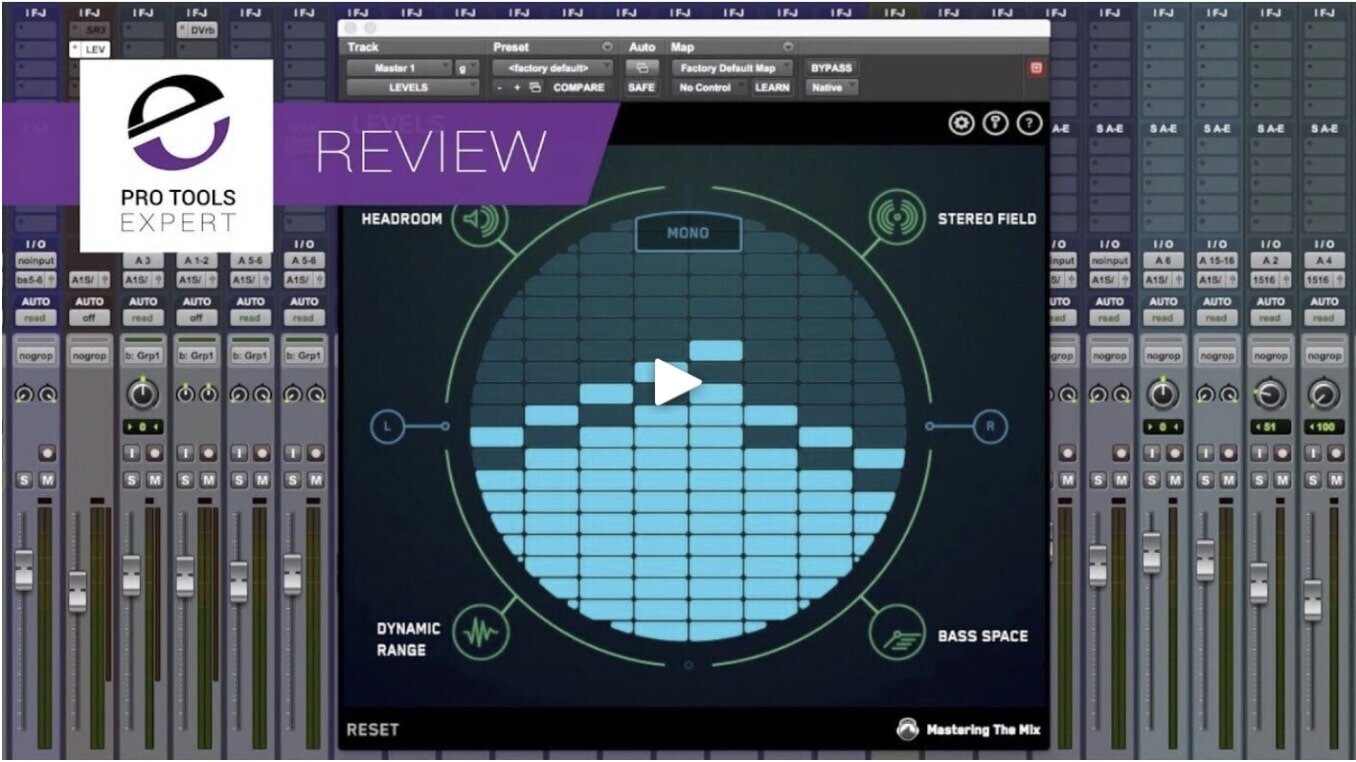
Task: Click the pan value 100 on A 4 track
Action: (1323, 427)
